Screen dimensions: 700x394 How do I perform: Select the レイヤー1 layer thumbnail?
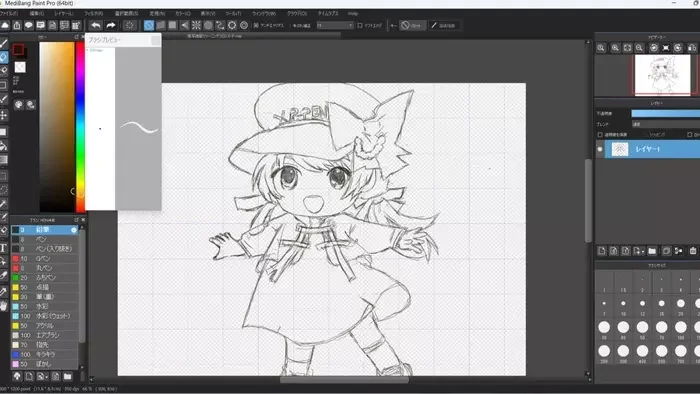pyautogui.click(x=620, y=149)
